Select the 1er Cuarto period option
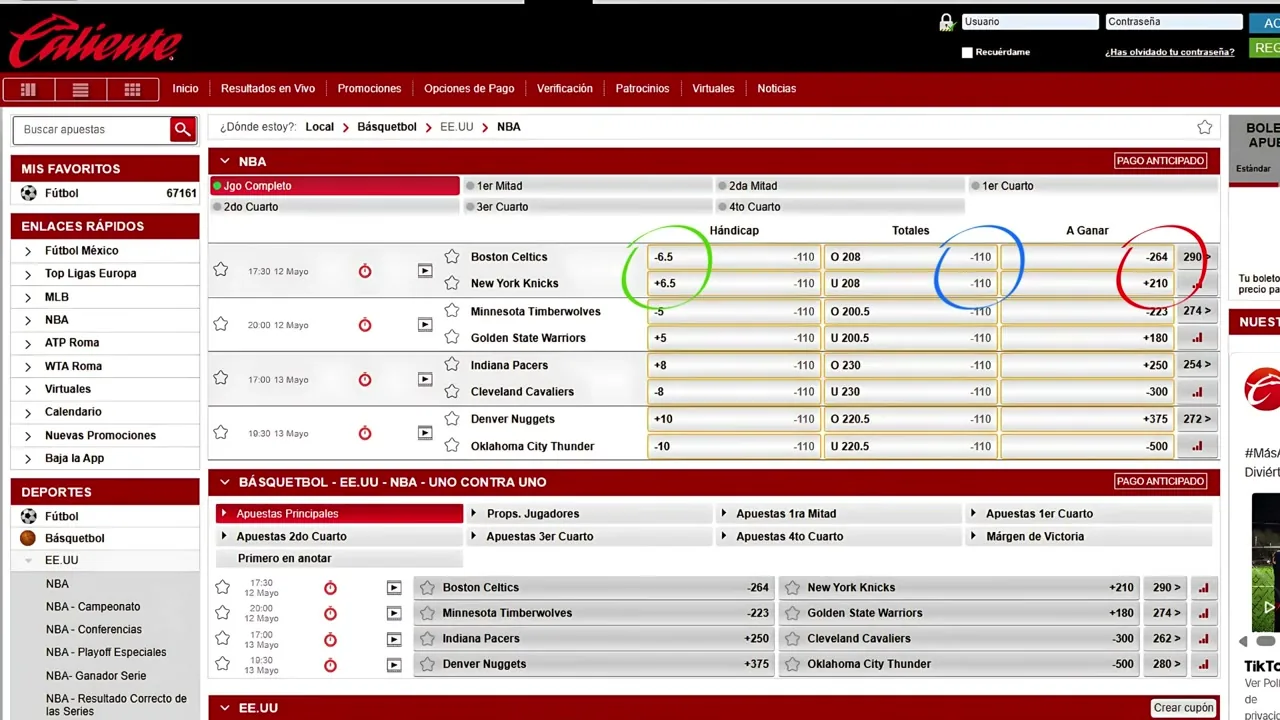1280x720 pixels. click(x=1093, y=186)
